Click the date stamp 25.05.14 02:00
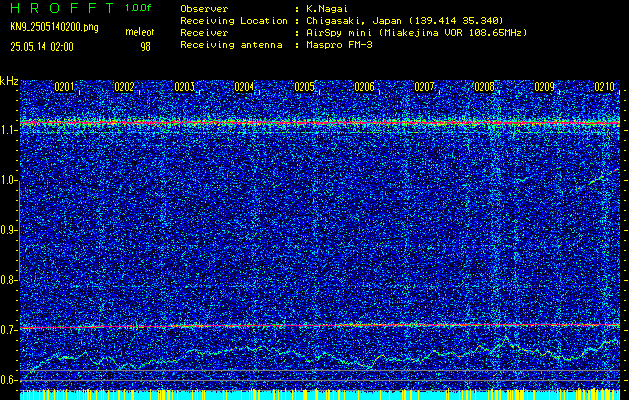Viewport: 629px width, 400px height. pos(42,47)
